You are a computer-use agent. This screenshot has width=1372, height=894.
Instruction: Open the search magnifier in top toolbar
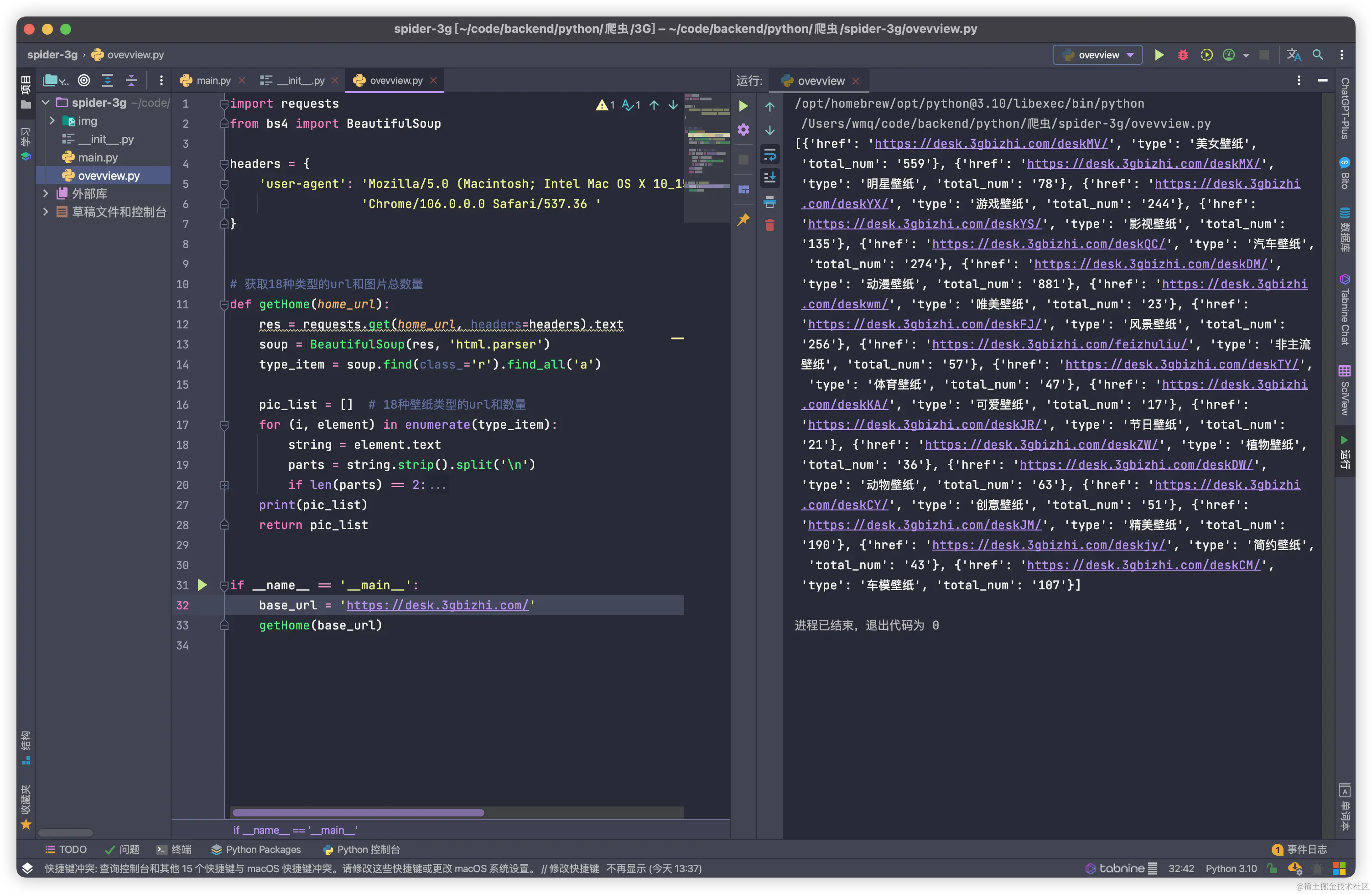pos(1318,55)
